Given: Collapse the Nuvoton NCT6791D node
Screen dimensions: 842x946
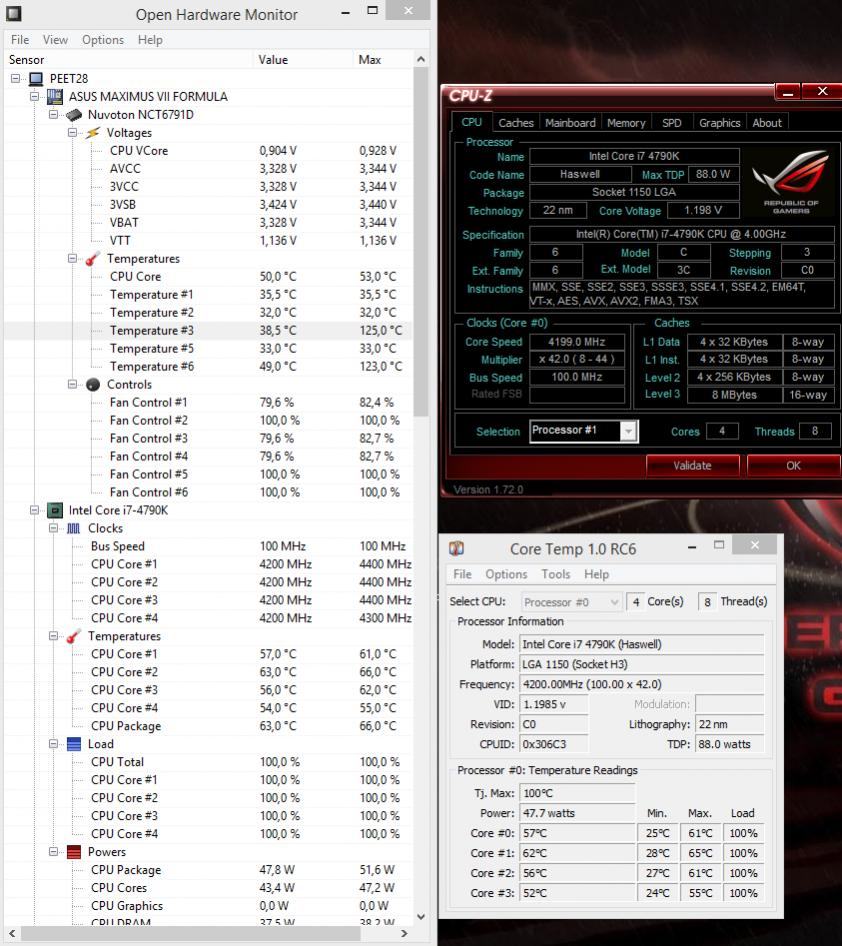Looking at the screenshot, I should [x=53, y=115].
